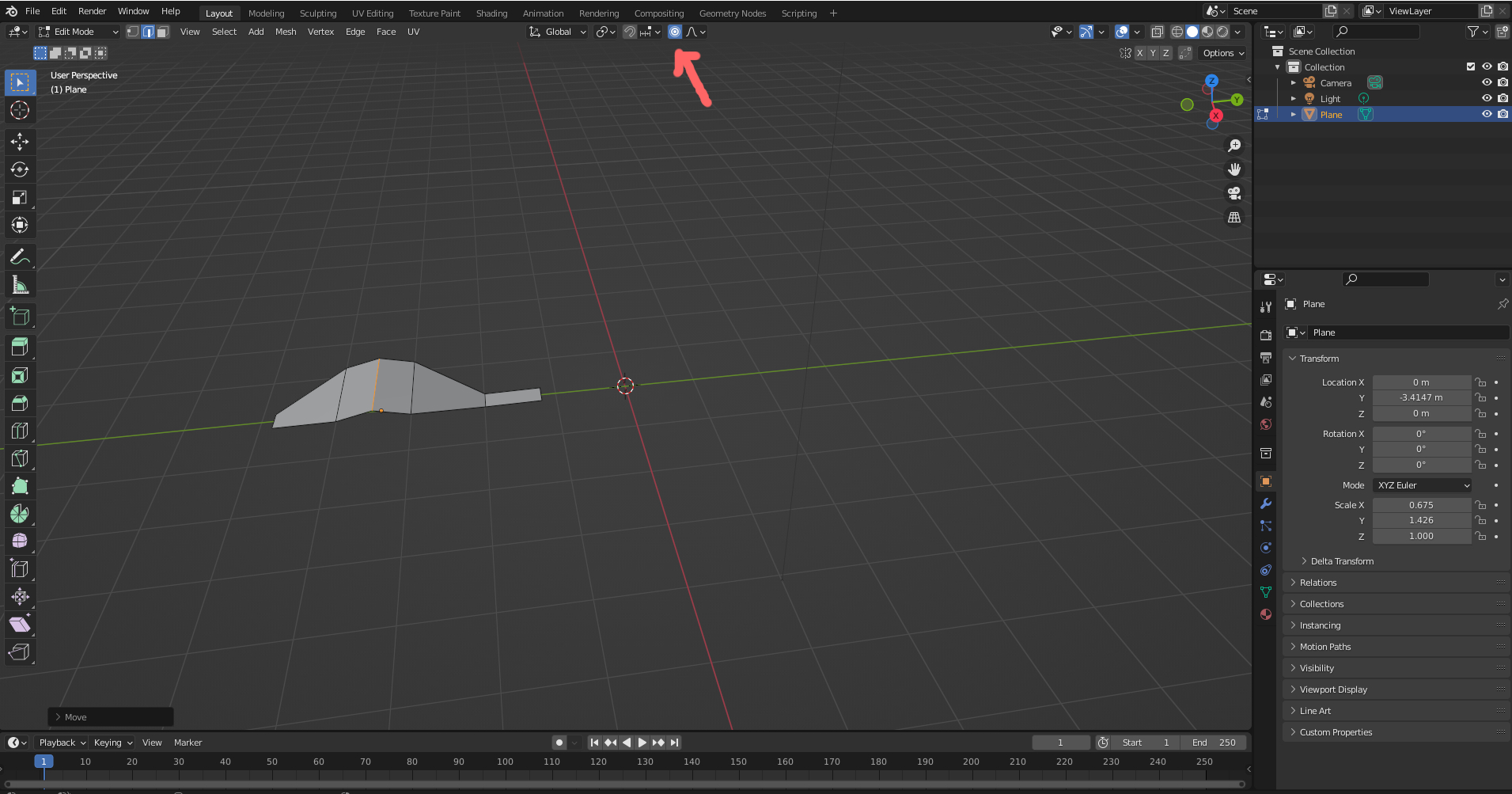The width and height of the screenshot is (1512, 794).
Task: Open the Vertex menu
Action: click(x=320, y=32)
